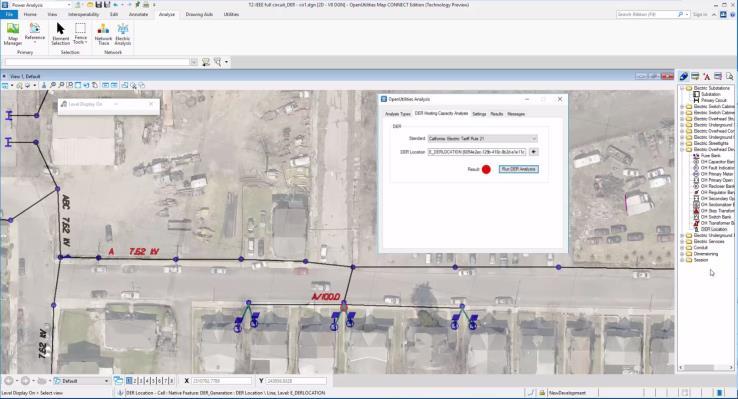
Task: Select Primary Circuit feature in the tree
Action: point(714,100)
